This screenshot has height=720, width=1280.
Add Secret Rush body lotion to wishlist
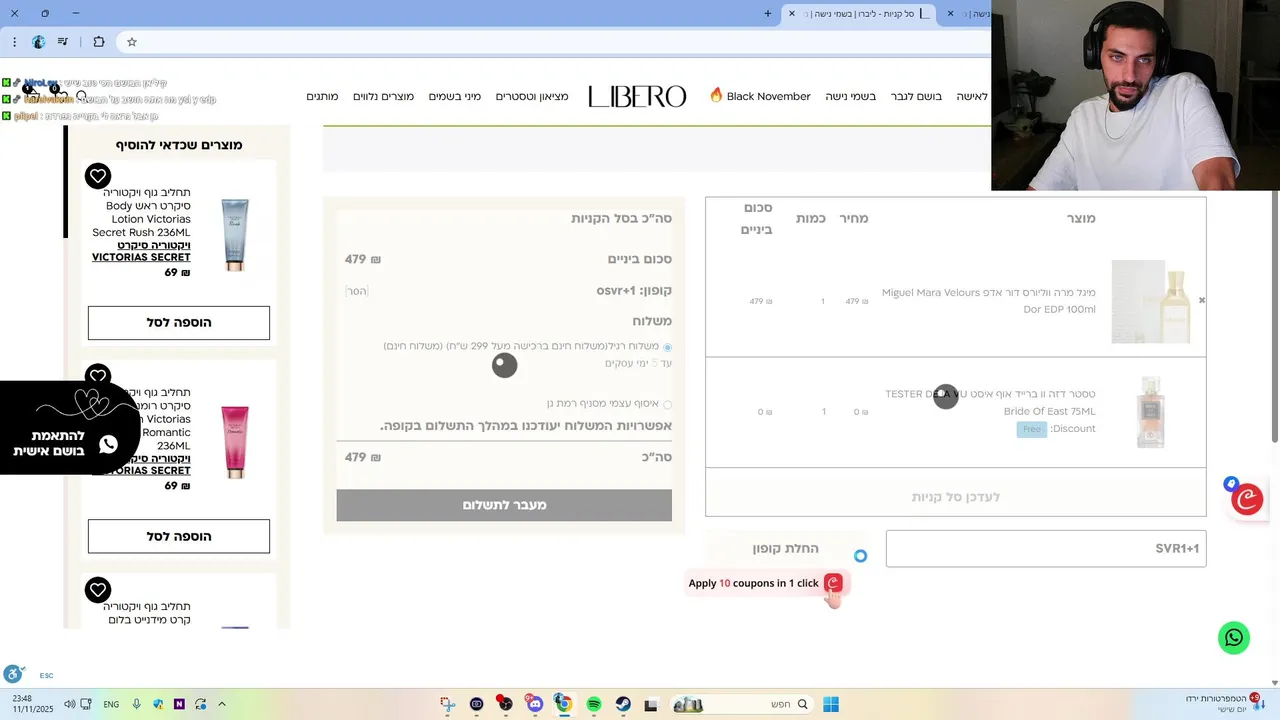tap(98, 176)
